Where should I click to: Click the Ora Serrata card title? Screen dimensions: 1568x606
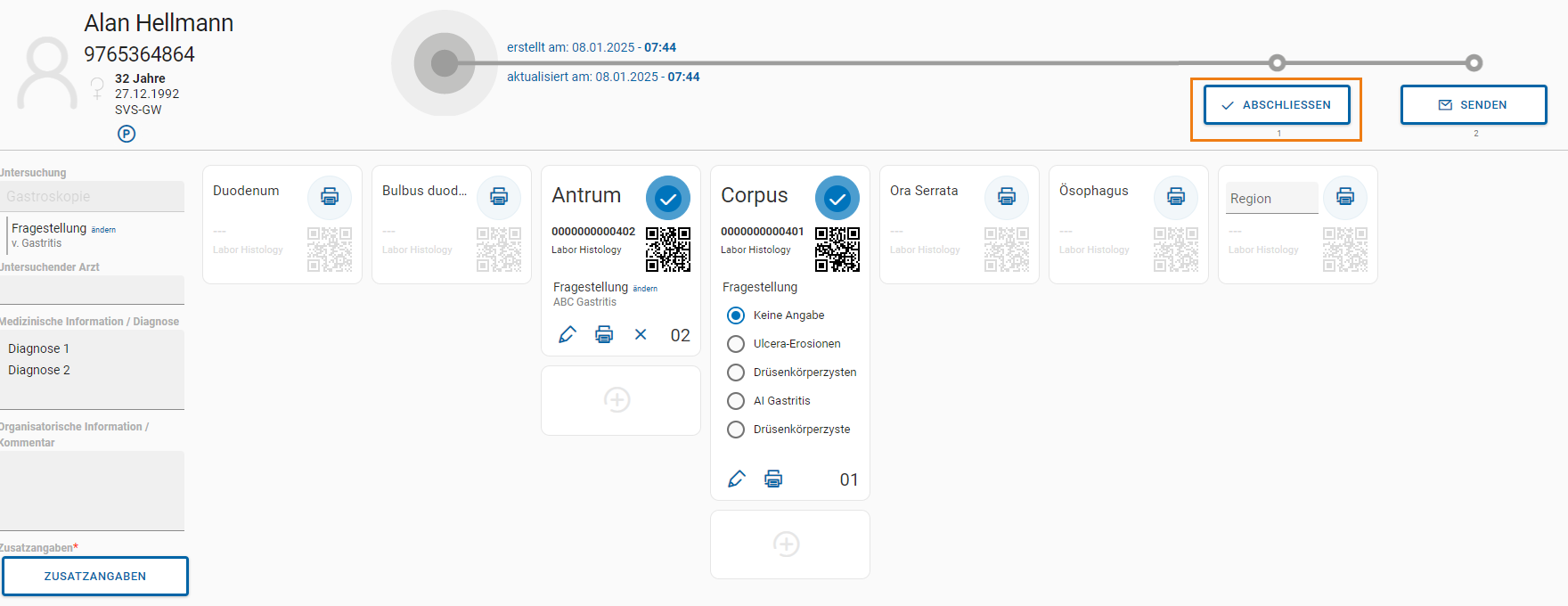(924, 191)
